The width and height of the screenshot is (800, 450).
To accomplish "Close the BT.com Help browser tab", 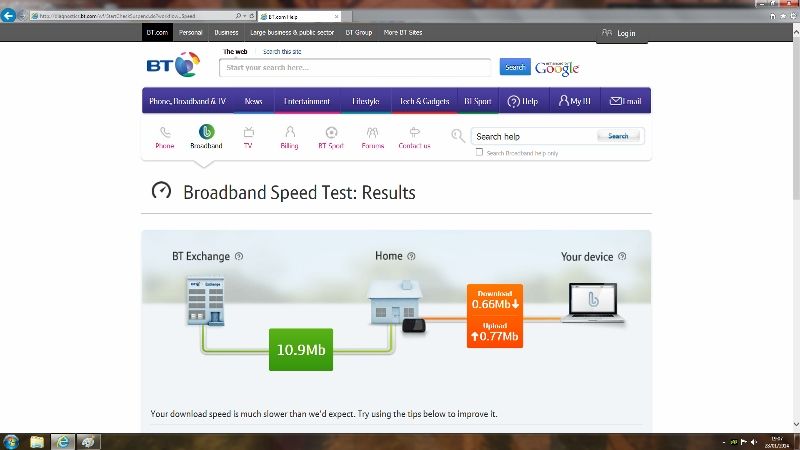I will [336, 16].
